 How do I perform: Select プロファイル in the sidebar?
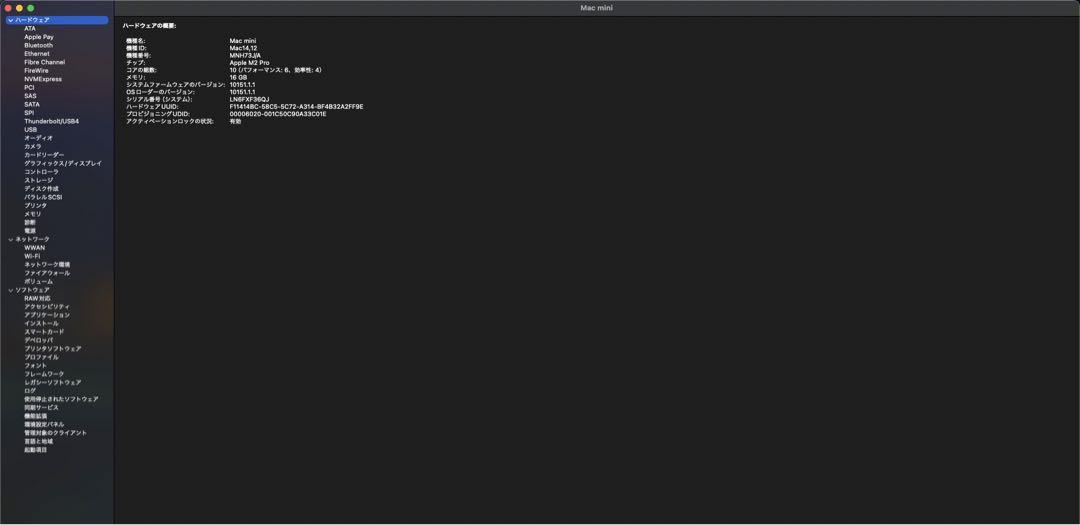(41, 358)
